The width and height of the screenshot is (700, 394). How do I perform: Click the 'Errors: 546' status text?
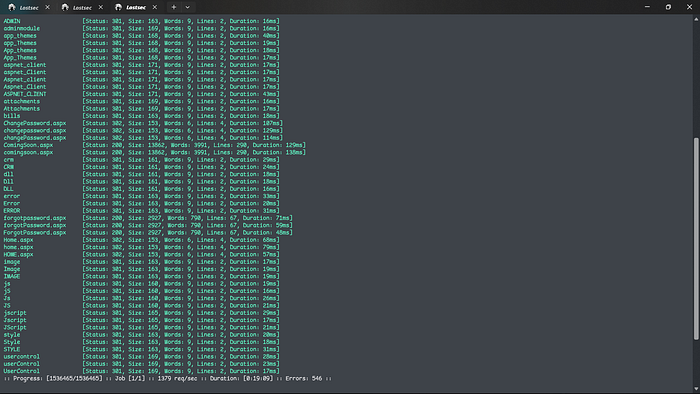pyautogui.click(x=304, y=378)
